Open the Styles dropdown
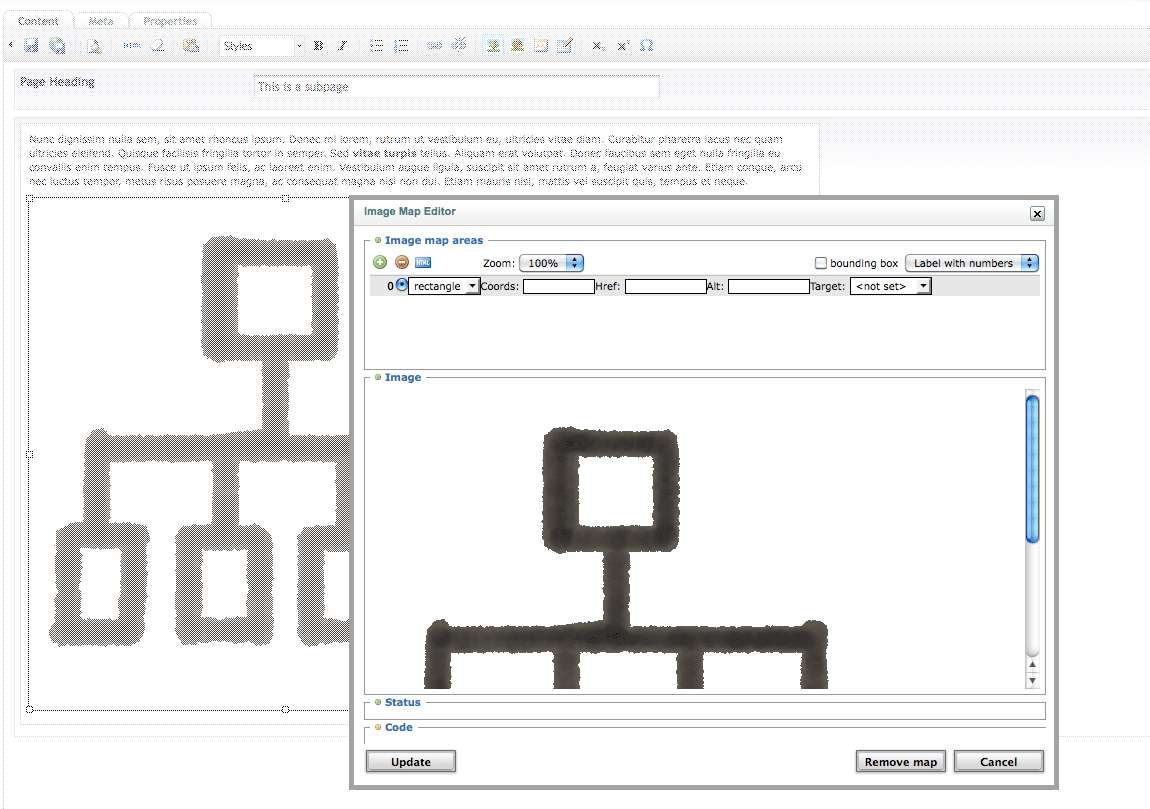This screenshot has width=1150, height=809. pos(261,45)
